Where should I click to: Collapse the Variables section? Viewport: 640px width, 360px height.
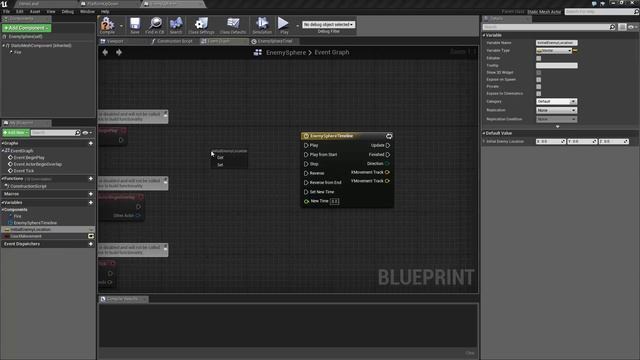click(x=3, y=202)
